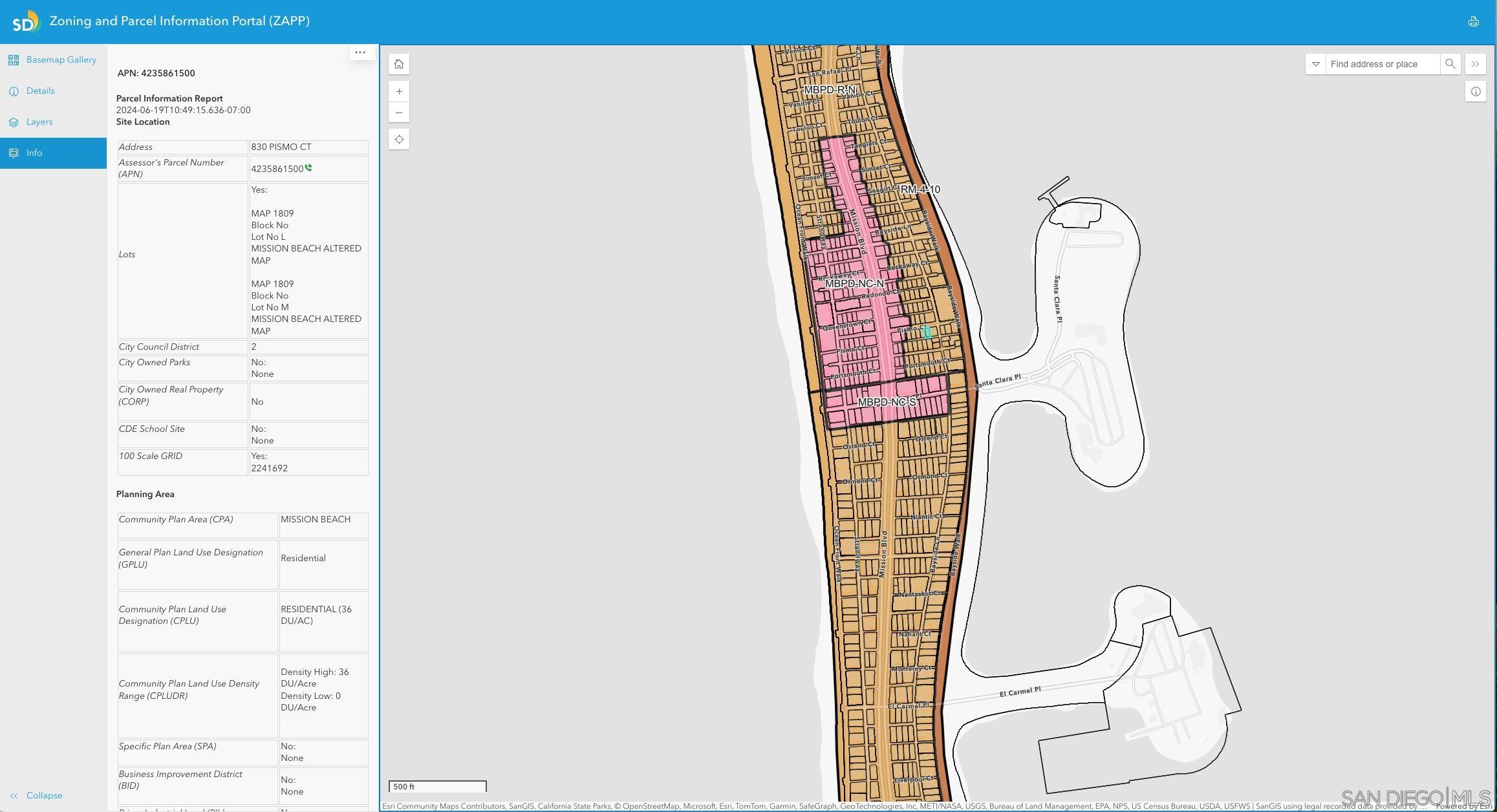Click the map information icon

(x=1475, y=92)
